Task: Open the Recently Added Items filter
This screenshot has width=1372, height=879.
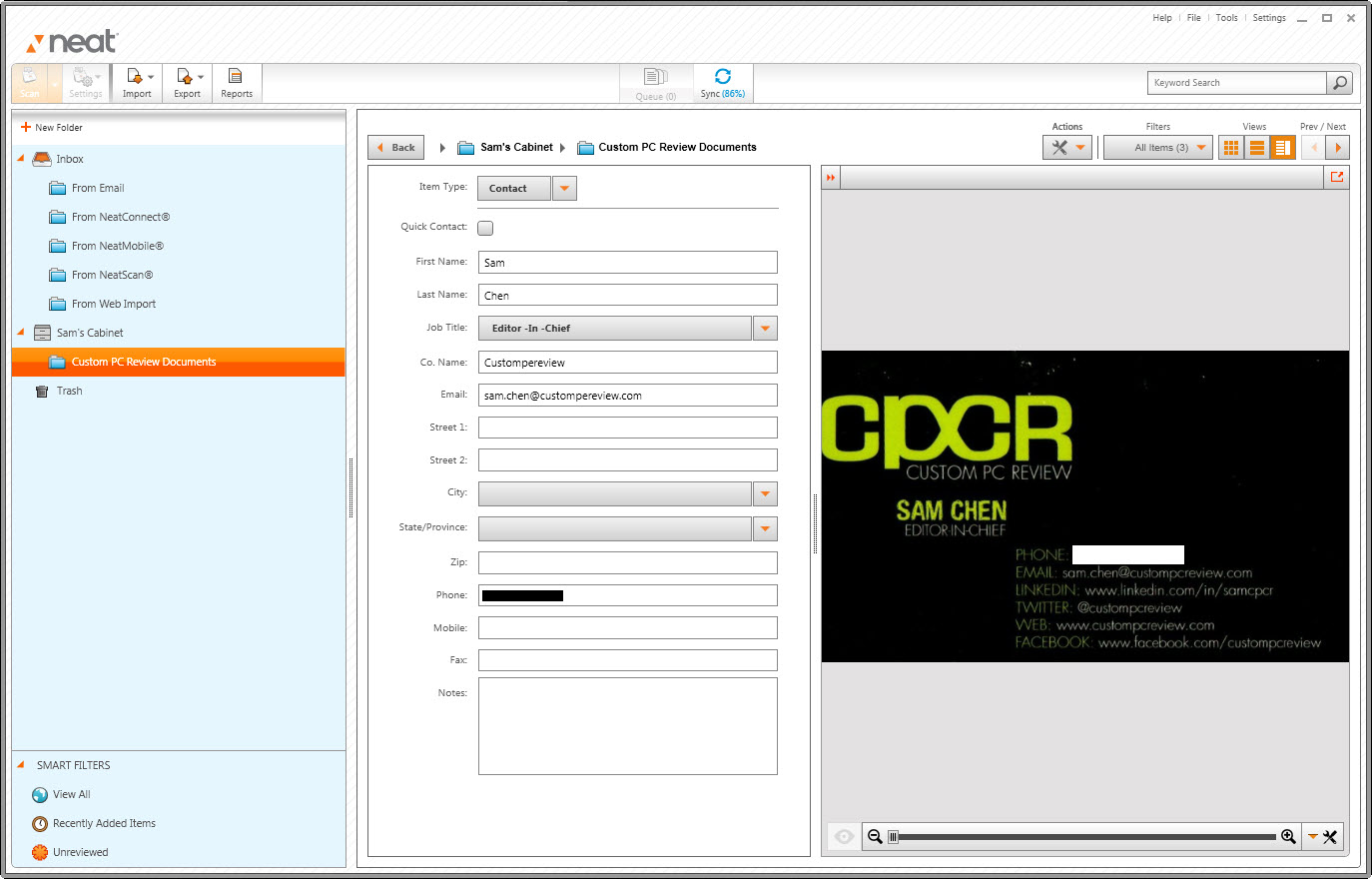Action: (94, 824)
